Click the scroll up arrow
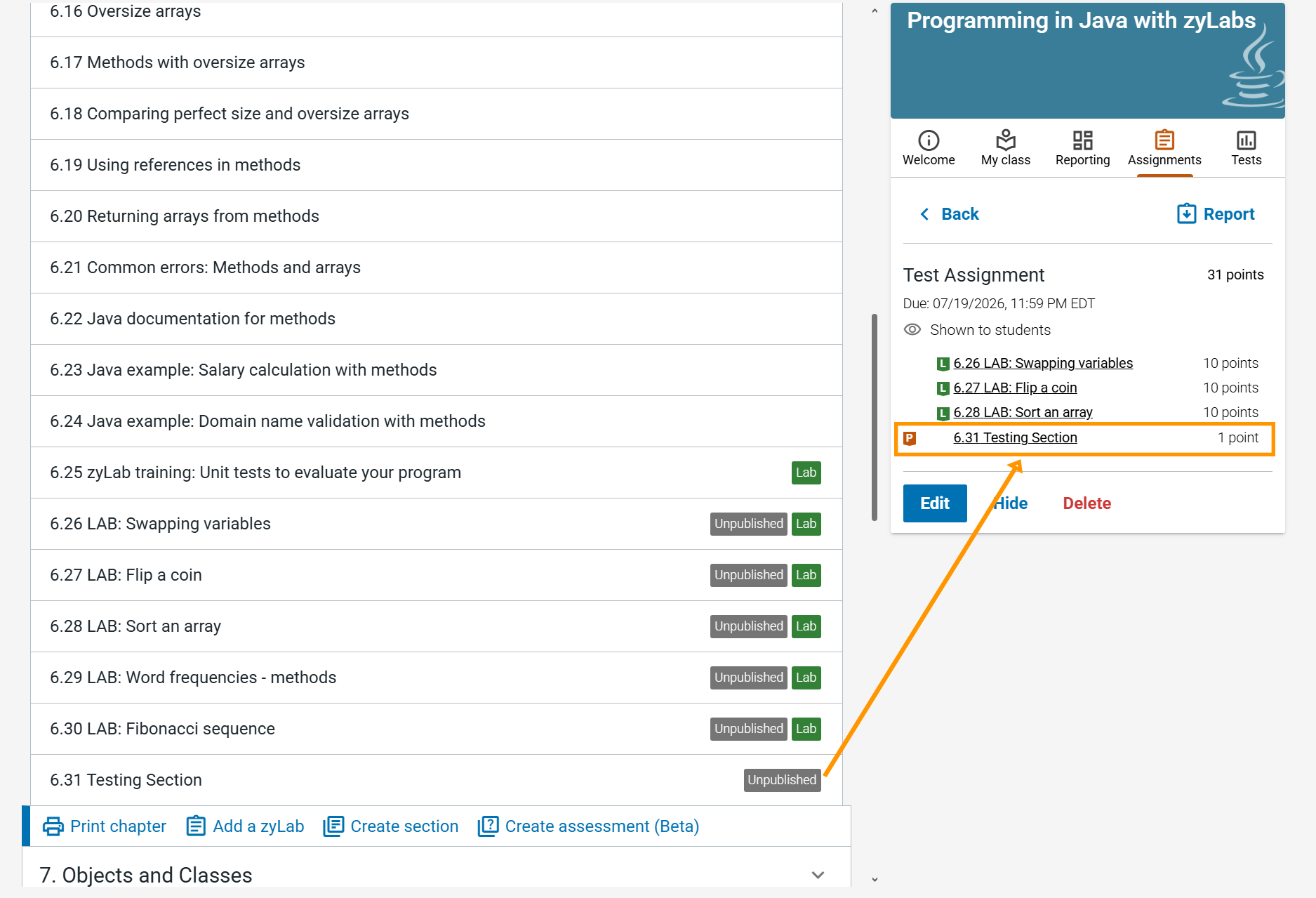This screenshot has height=898, width=1316. [875, 11]
